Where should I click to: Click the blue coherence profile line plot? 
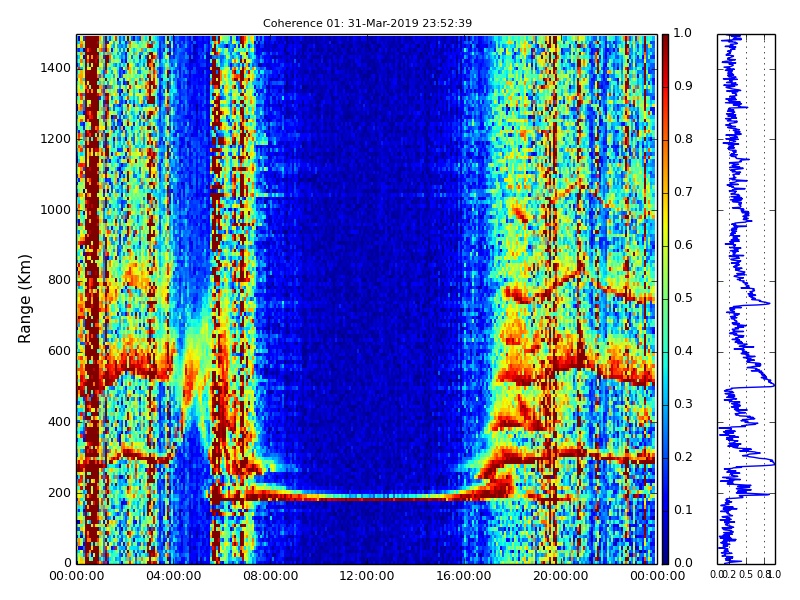point(746,299)
